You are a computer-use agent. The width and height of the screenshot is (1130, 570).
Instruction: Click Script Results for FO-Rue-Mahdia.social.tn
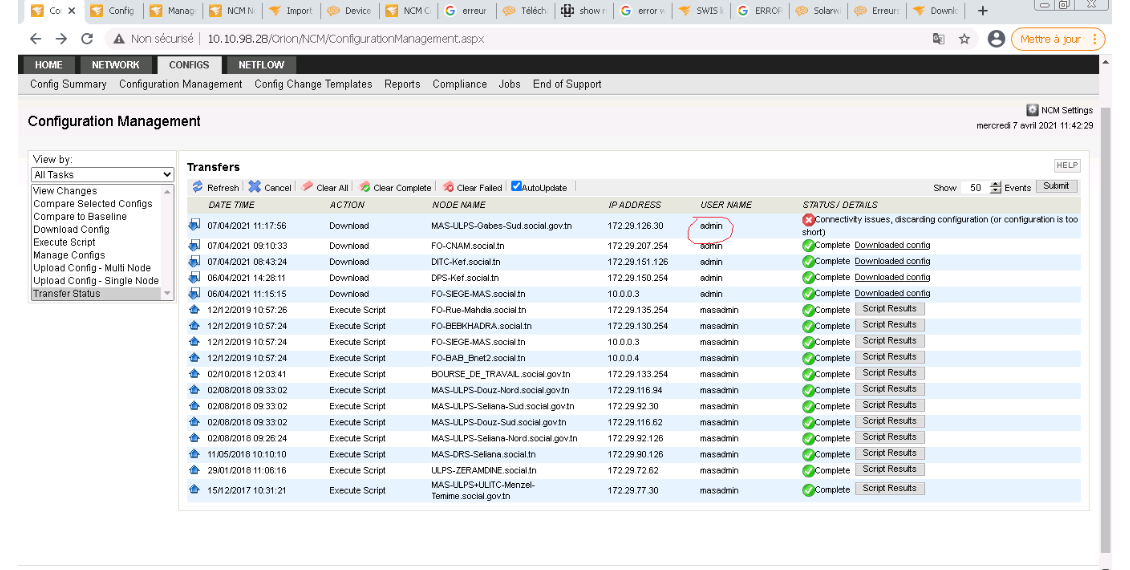coord(889,309)
